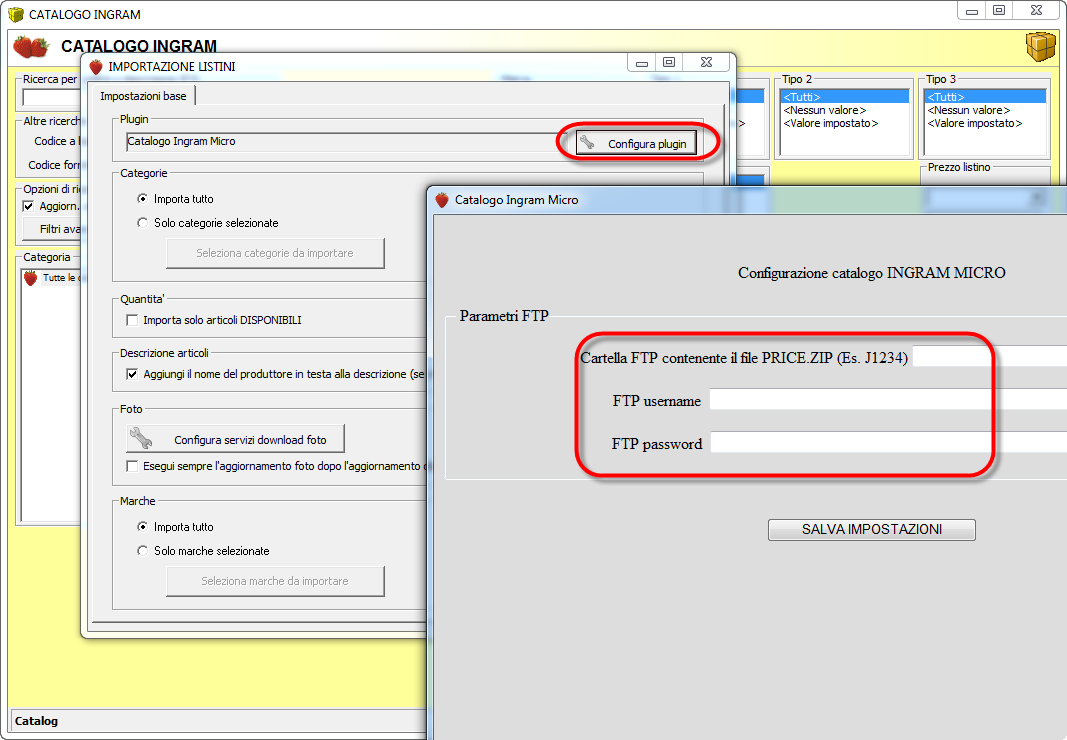This screenshot has width=1067, height=740.
Task: Click the strawberry logo beside CATALOGO INGRAM heading
Action: click(x=31, y=47)
